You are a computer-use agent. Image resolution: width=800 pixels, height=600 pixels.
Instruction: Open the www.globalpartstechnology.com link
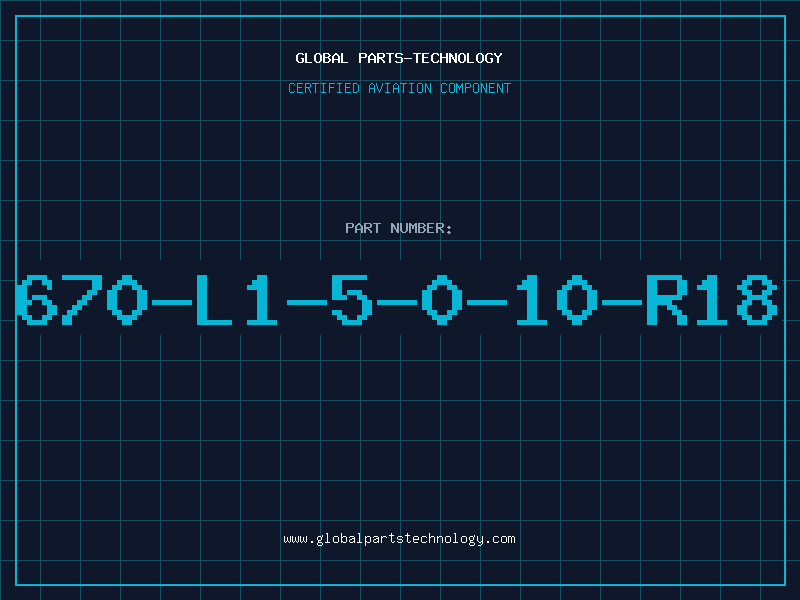click(x=399, y=539)
